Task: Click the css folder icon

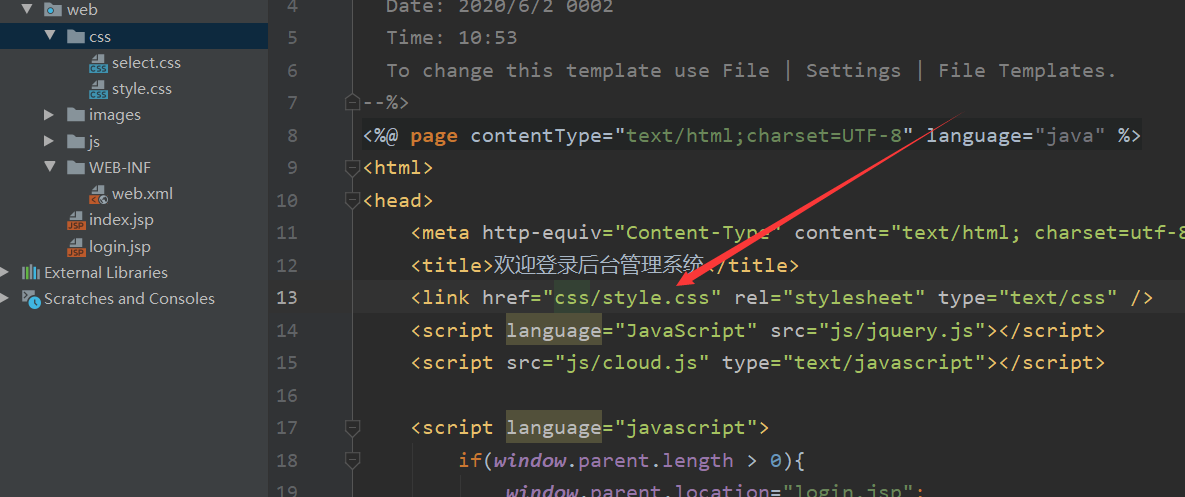Action: 76,36
